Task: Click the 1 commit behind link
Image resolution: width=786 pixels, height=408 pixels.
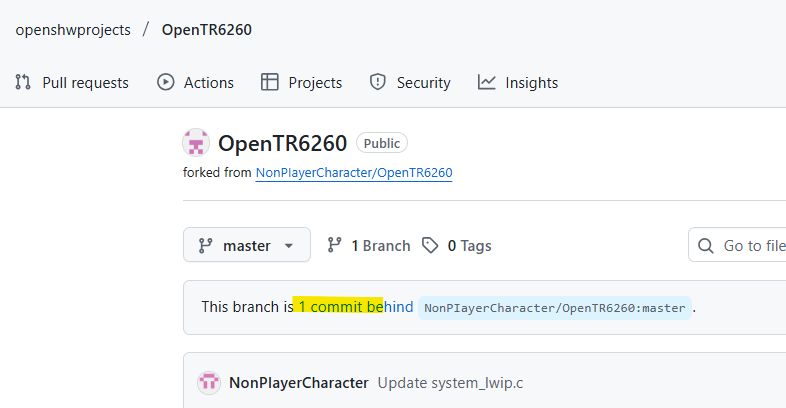Action: [x=356, y=307]
